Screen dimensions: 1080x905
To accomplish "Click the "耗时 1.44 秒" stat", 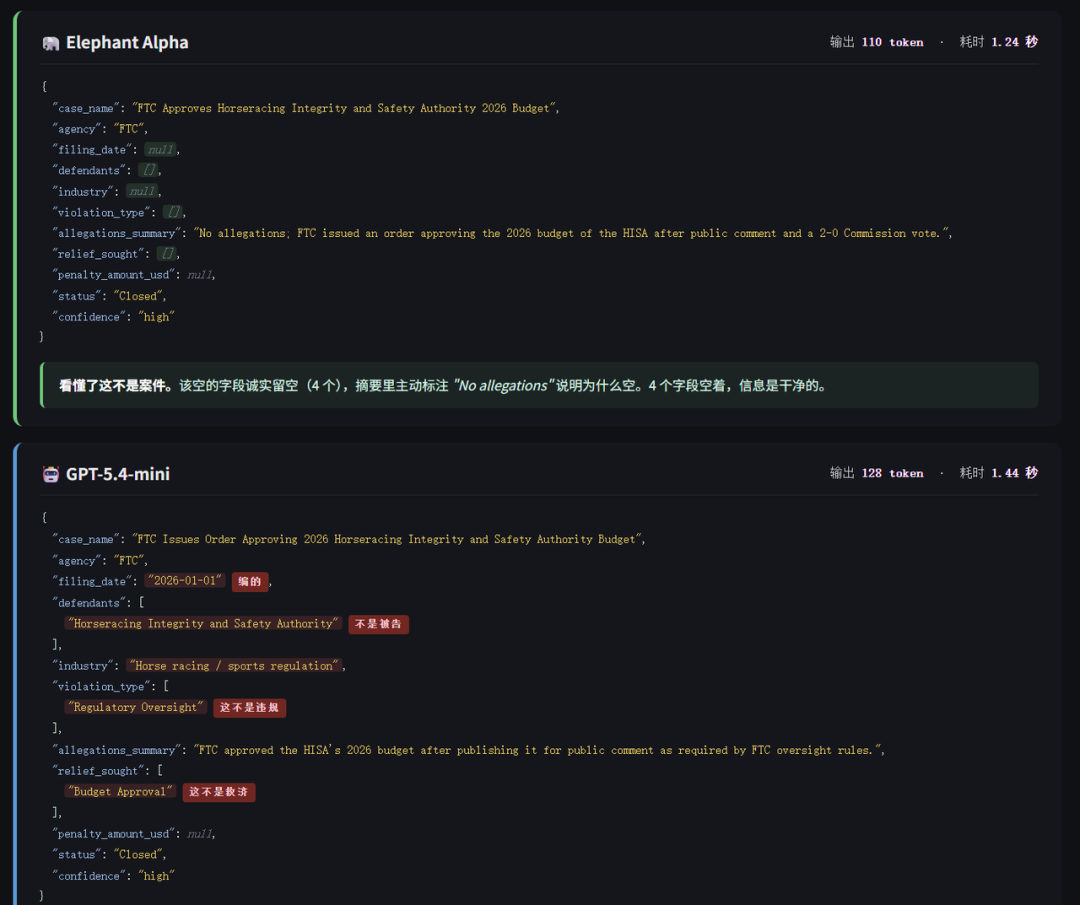I will coord(998,473).
